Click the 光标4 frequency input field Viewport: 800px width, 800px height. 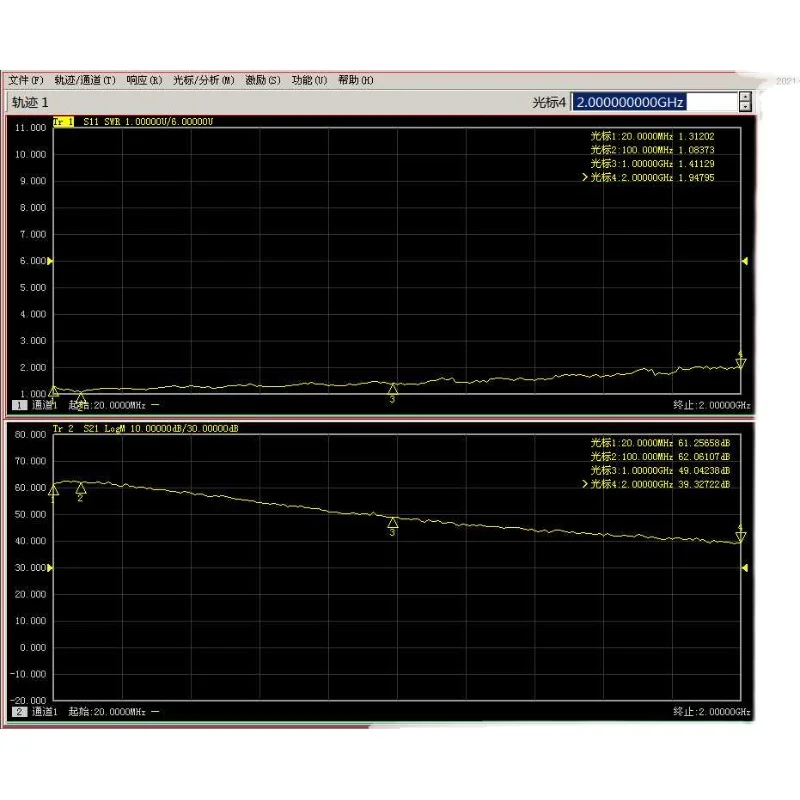[x=654, y=102]
